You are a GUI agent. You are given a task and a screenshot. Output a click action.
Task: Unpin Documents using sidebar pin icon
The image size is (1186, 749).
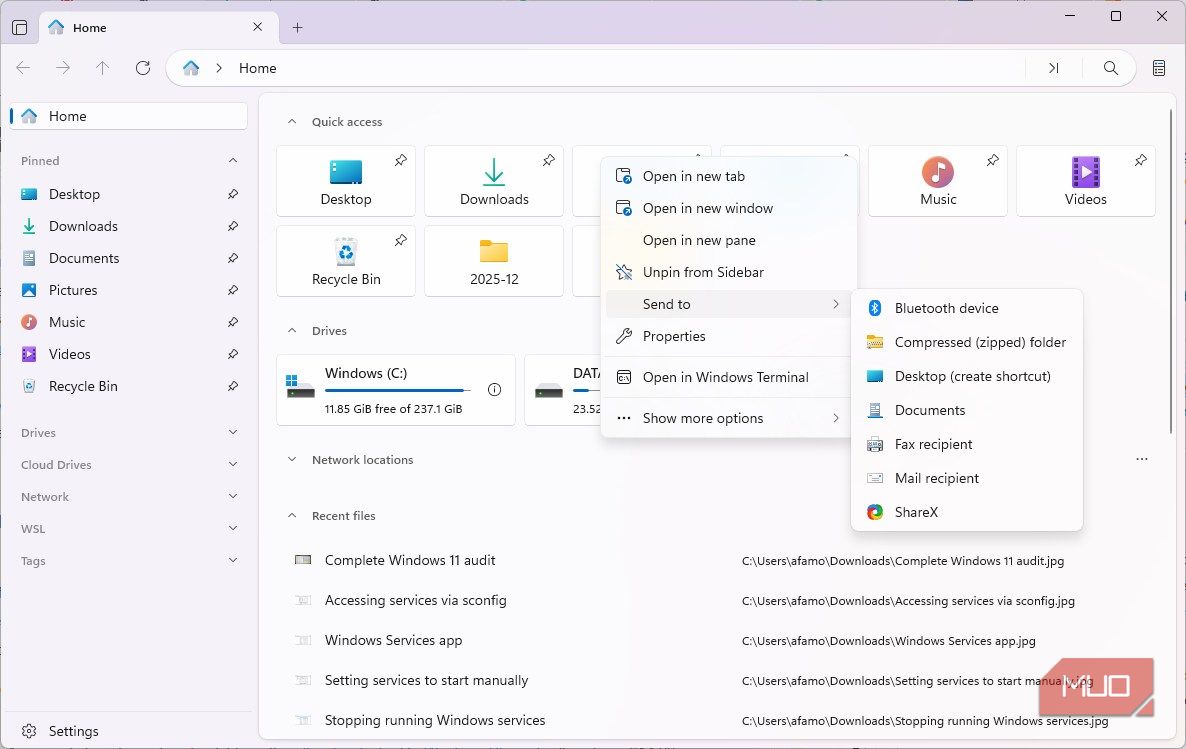pyautogui.click(x=233, y=258)
